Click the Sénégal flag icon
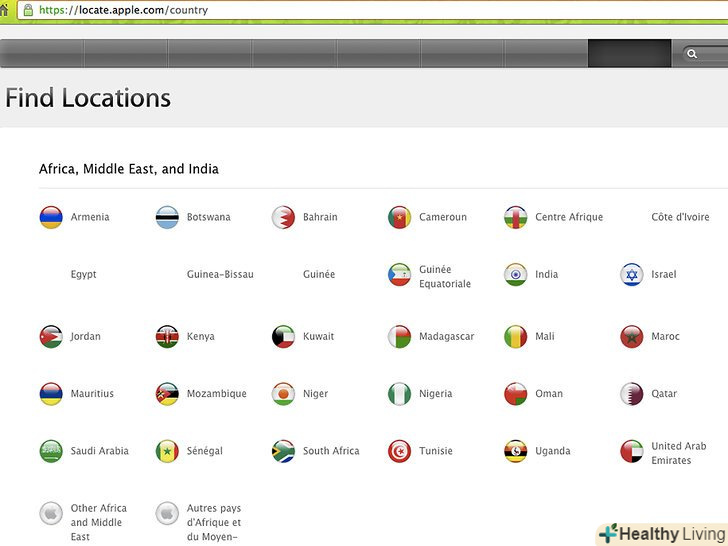Screen dimensions: 728x546 click(167, 451)
